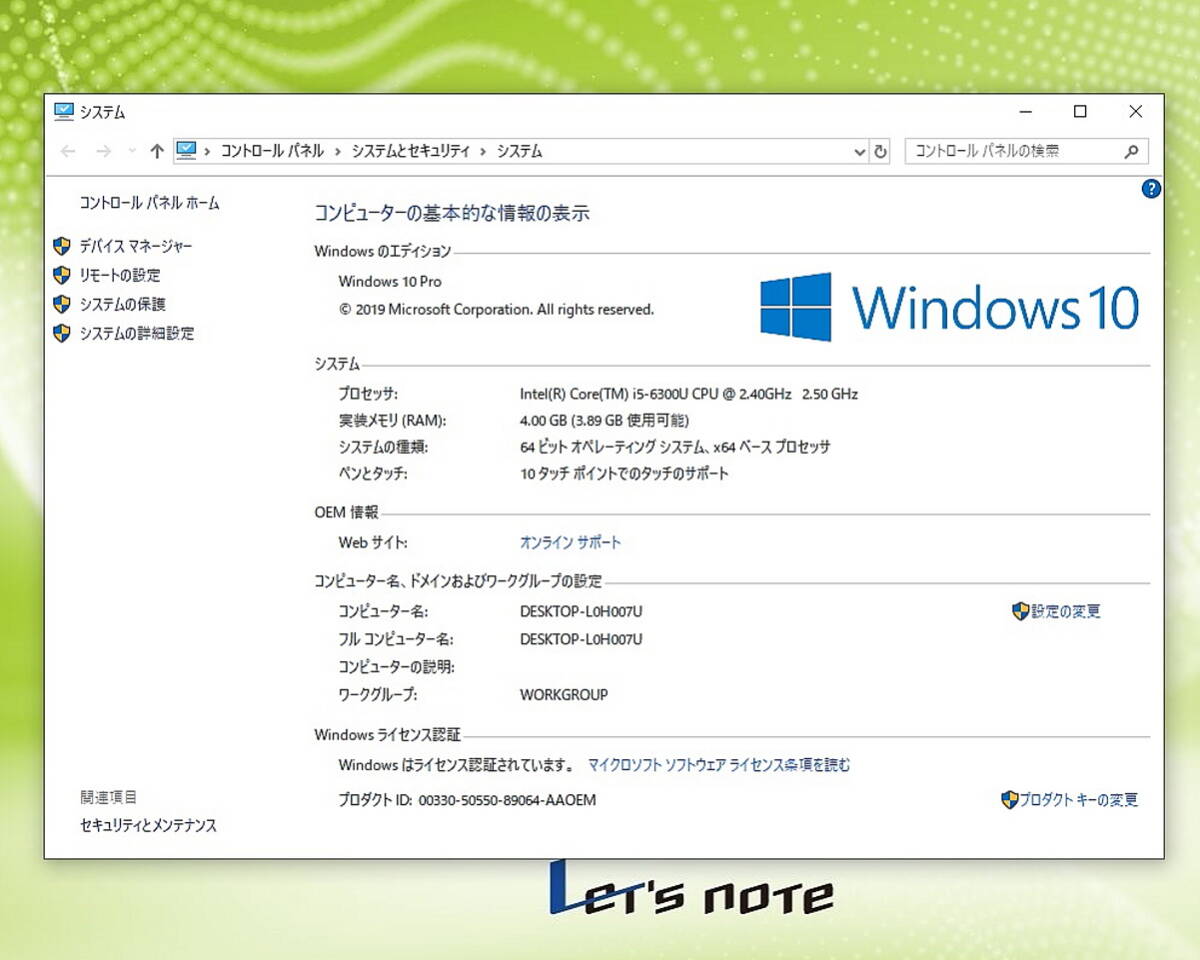Click the WORKGROUP value
The width and height of the screenshot is (1200, 960).
(x=564, y=695)
